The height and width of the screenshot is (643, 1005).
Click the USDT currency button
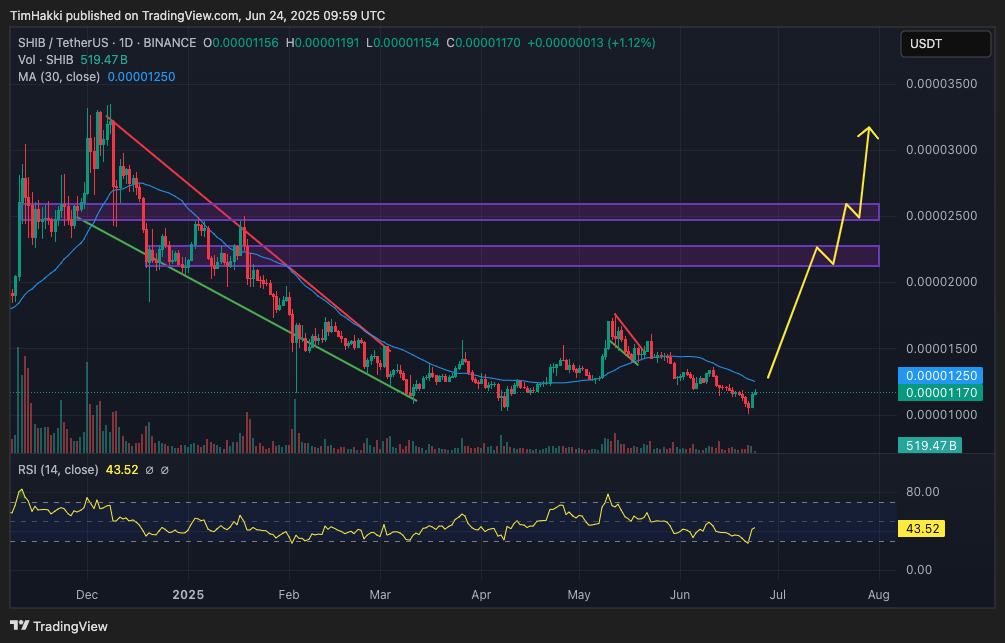point(945,44)
